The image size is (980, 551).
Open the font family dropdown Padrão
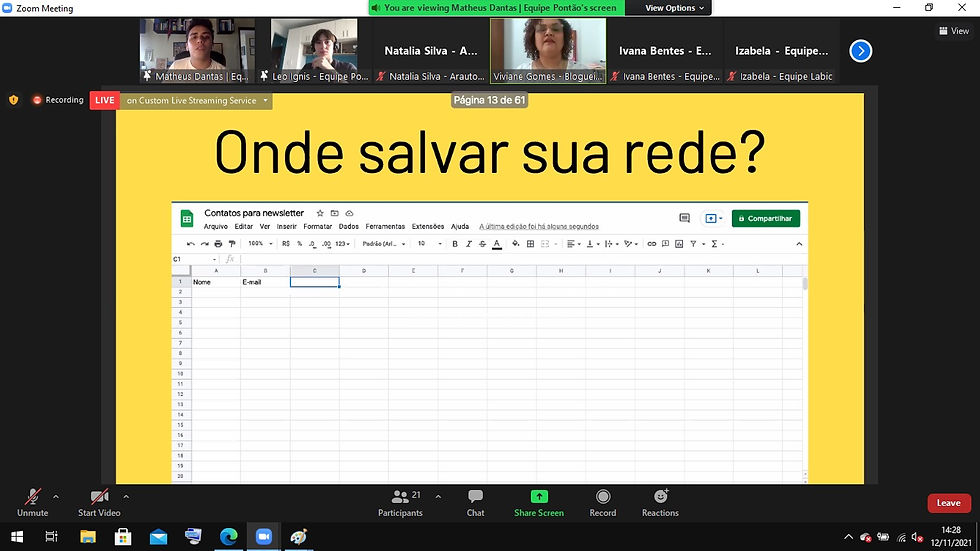(384, 244)
